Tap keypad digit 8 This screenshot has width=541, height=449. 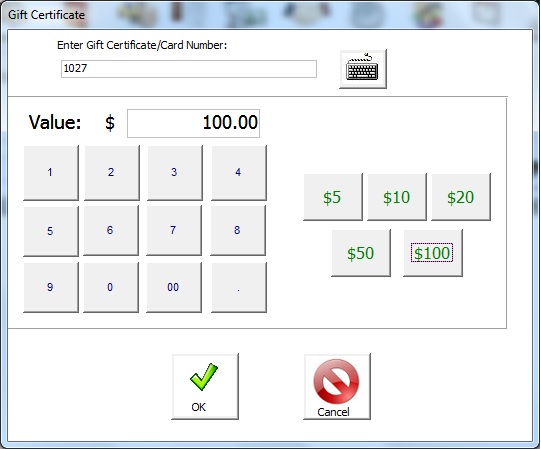pos(238,230)
